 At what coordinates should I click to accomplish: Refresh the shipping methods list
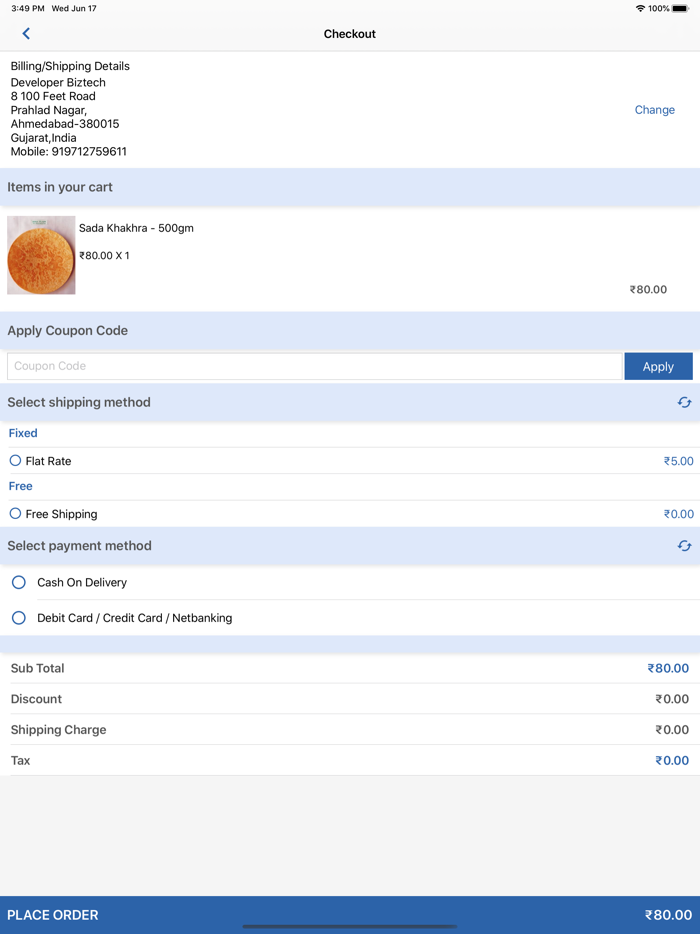pos(684,402)
